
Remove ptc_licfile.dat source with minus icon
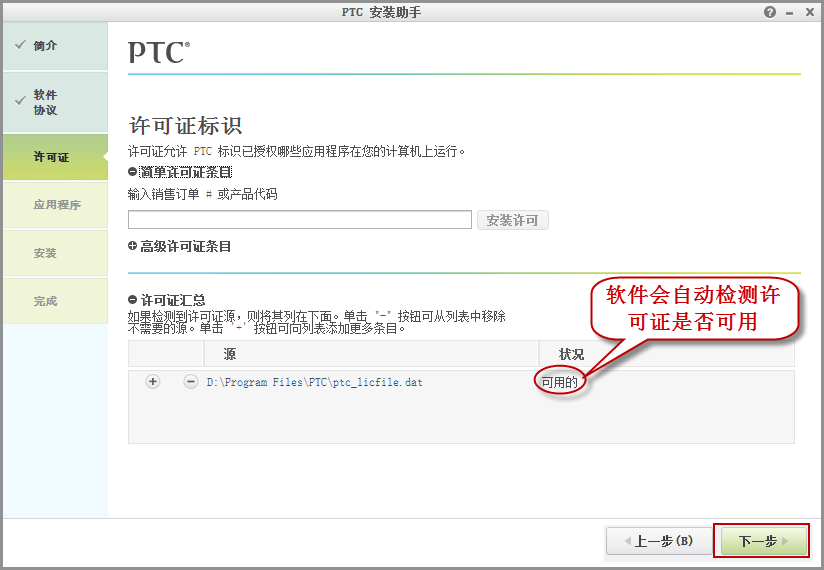[190, 381]
